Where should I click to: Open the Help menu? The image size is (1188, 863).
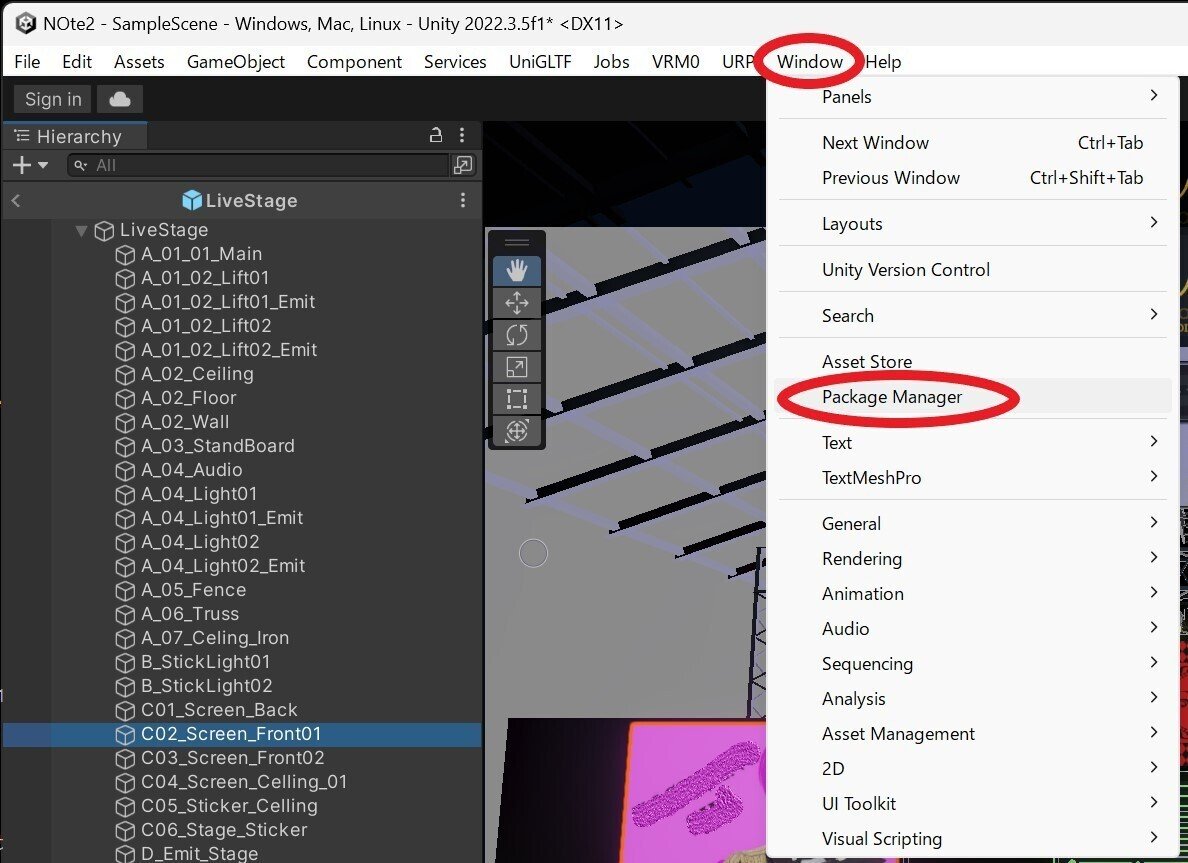click(883, 61)
